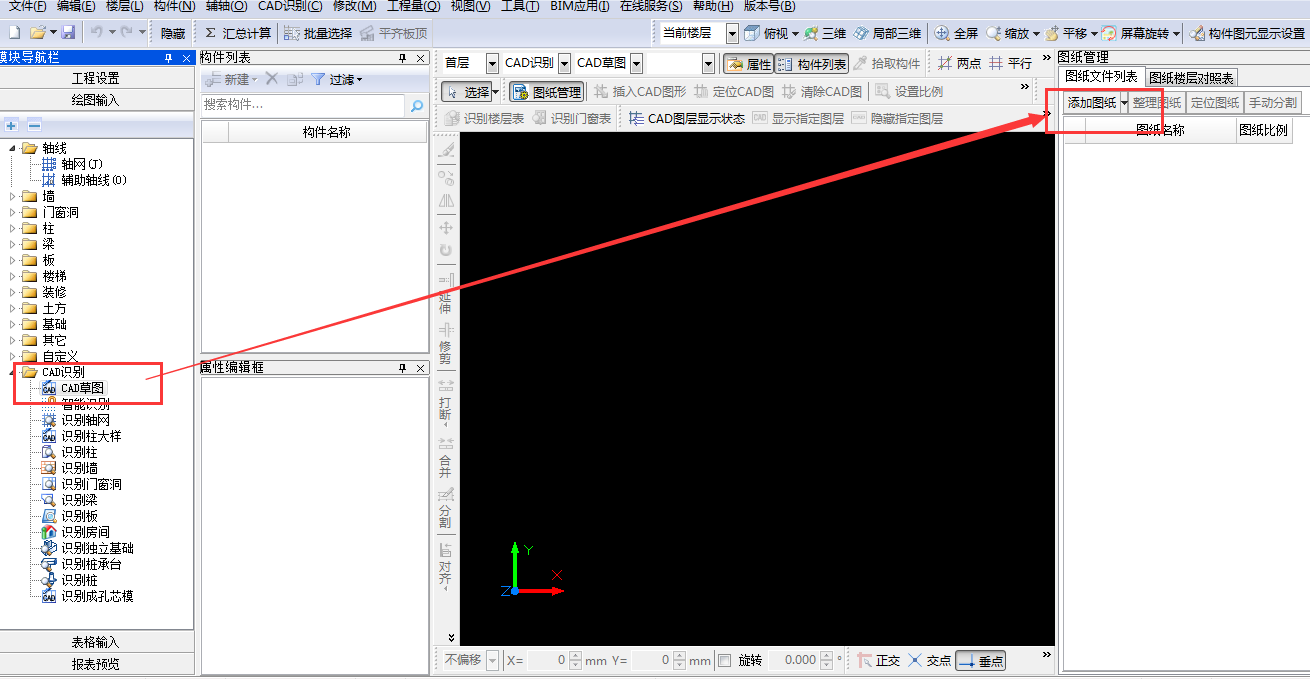Screen dimensions: 1310x679
Task: Toggle 垂点 snap mode
Action: click(x=980, y=660)
